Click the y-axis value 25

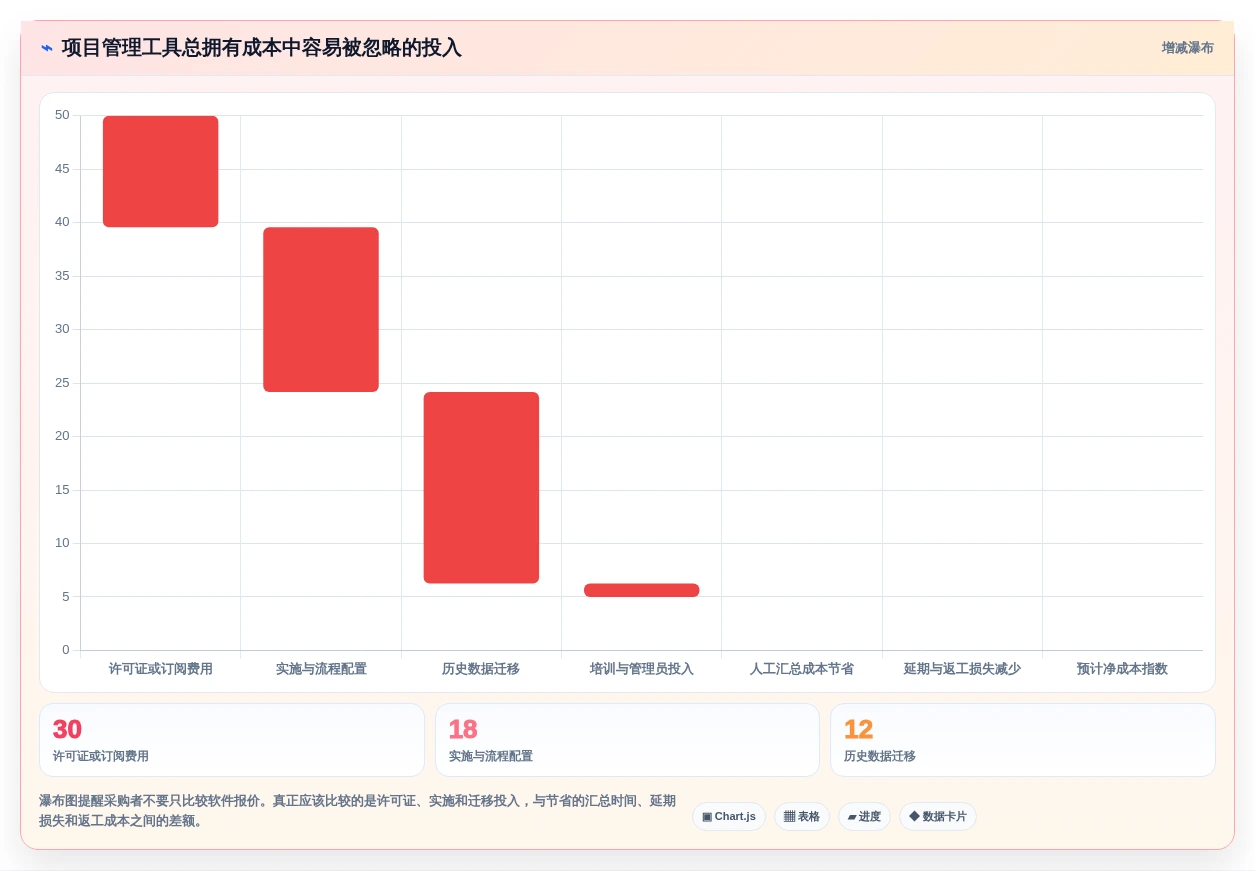(62, 382)
